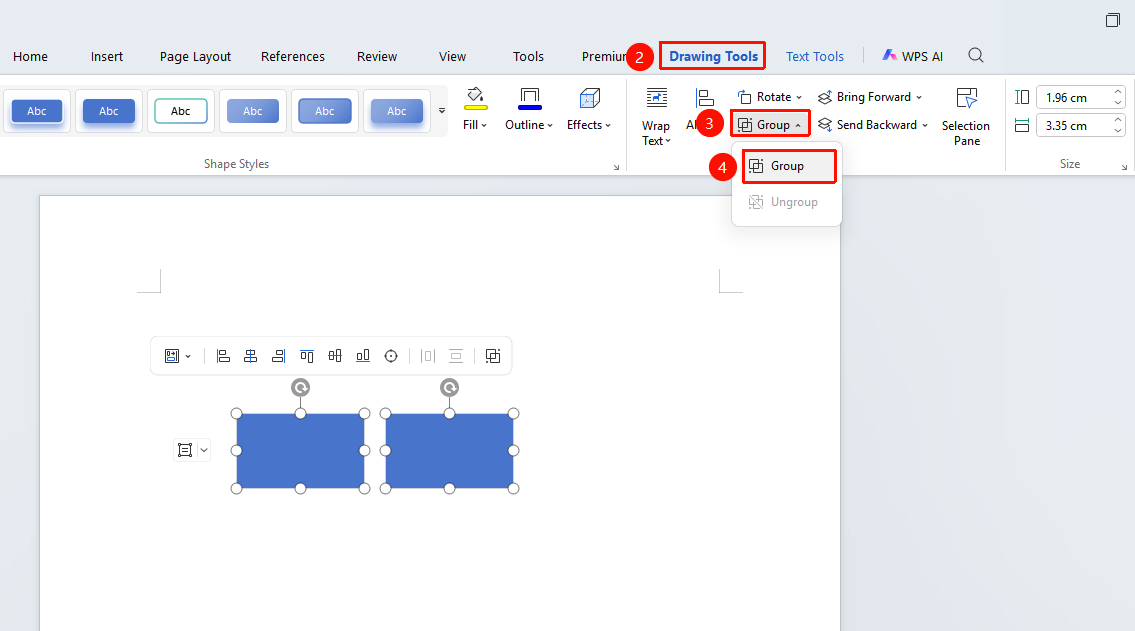1135x631 pixels.
Task: Open the Effects dropdown
Action: click(x=589, y=110)
